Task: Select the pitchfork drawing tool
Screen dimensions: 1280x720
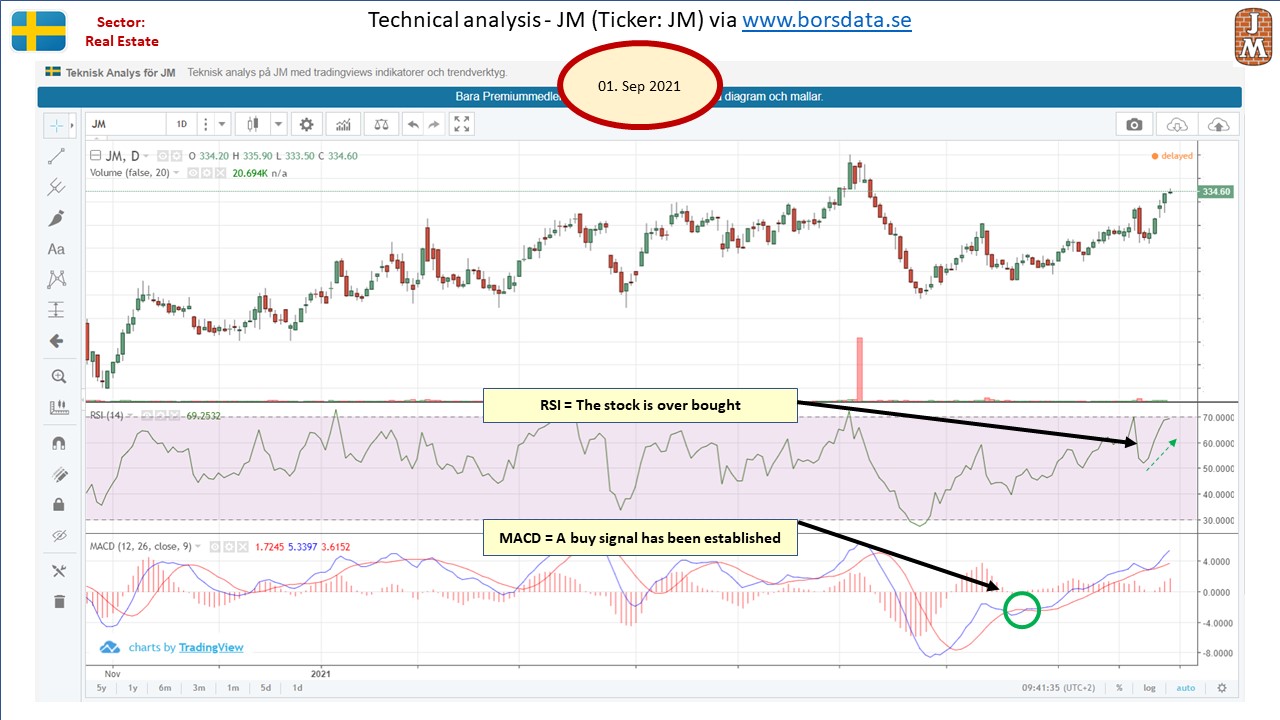Action: [x=57, y=187]
